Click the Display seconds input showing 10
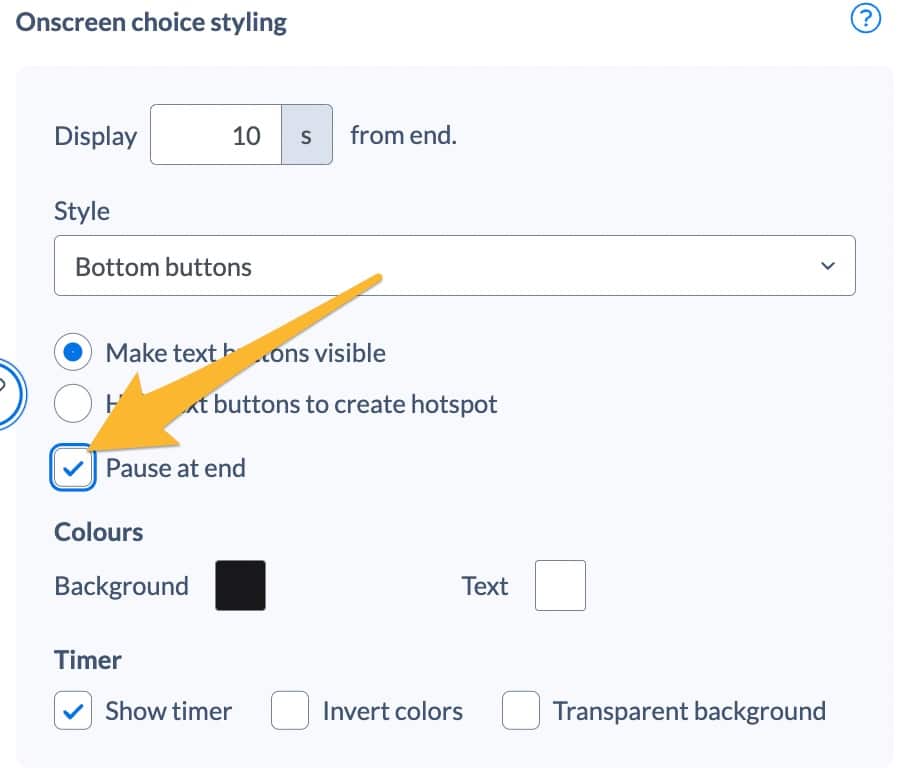Viewport: 900px width, 778px height. point(216,135)
